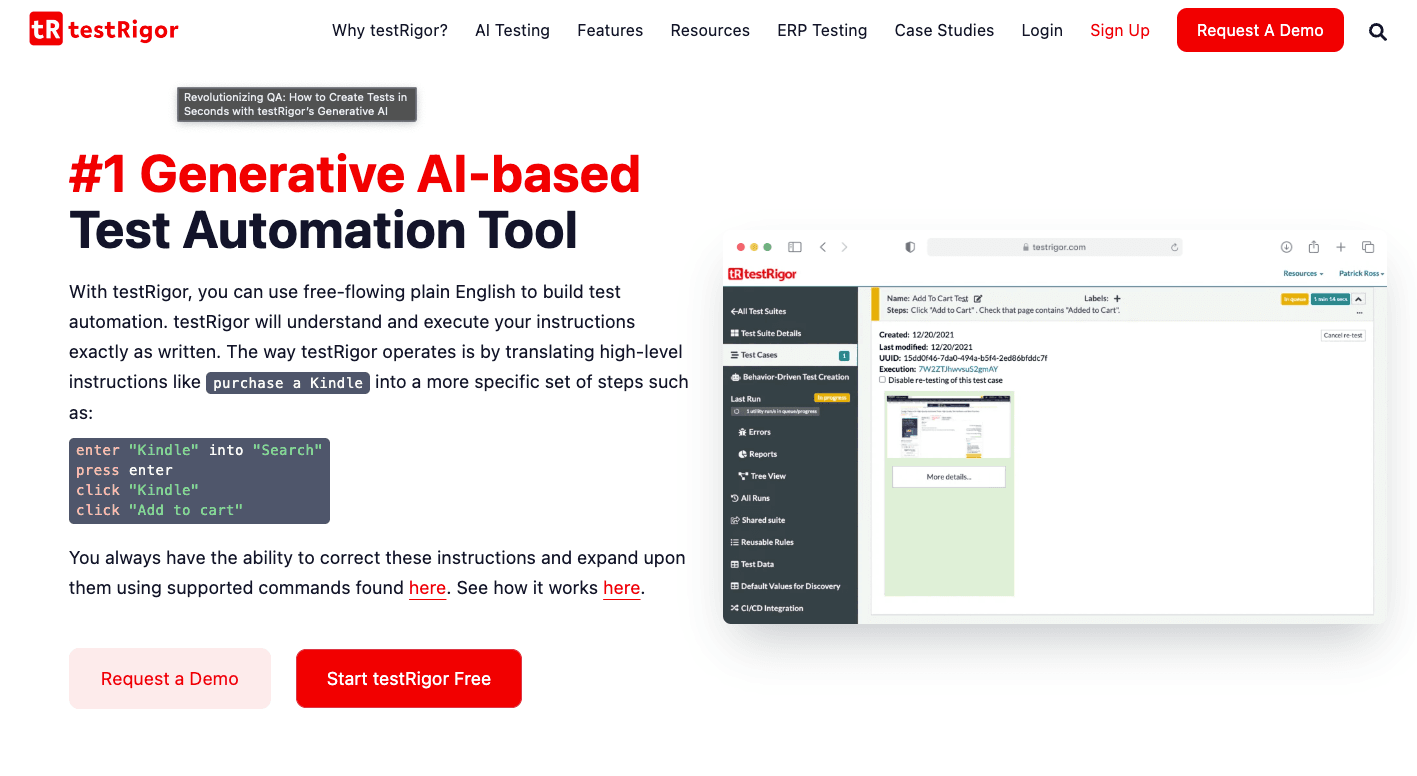Open the Features menu
The width and height of the screenshot is (1417, 776).
(610, 30)
